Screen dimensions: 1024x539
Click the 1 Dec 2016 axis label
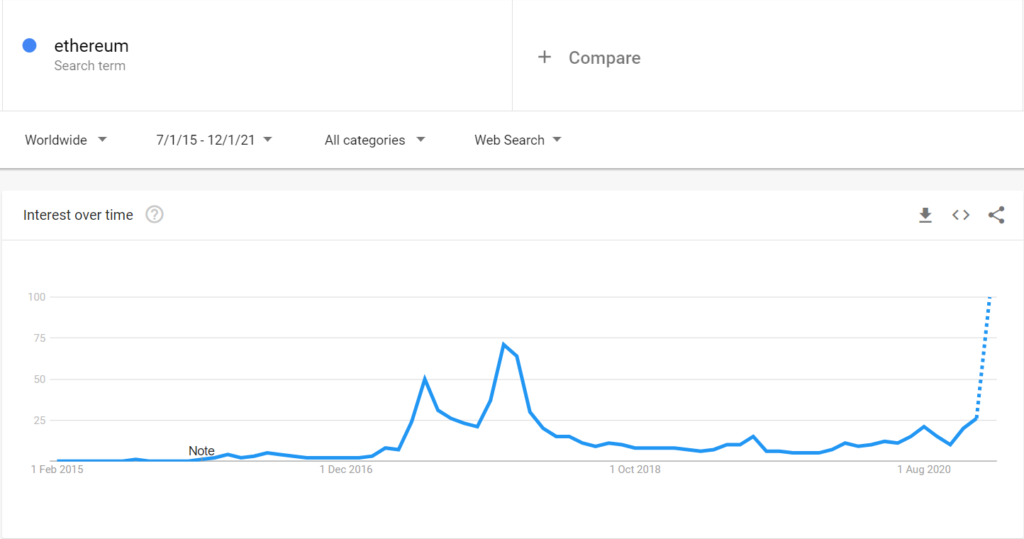[345, 469]
